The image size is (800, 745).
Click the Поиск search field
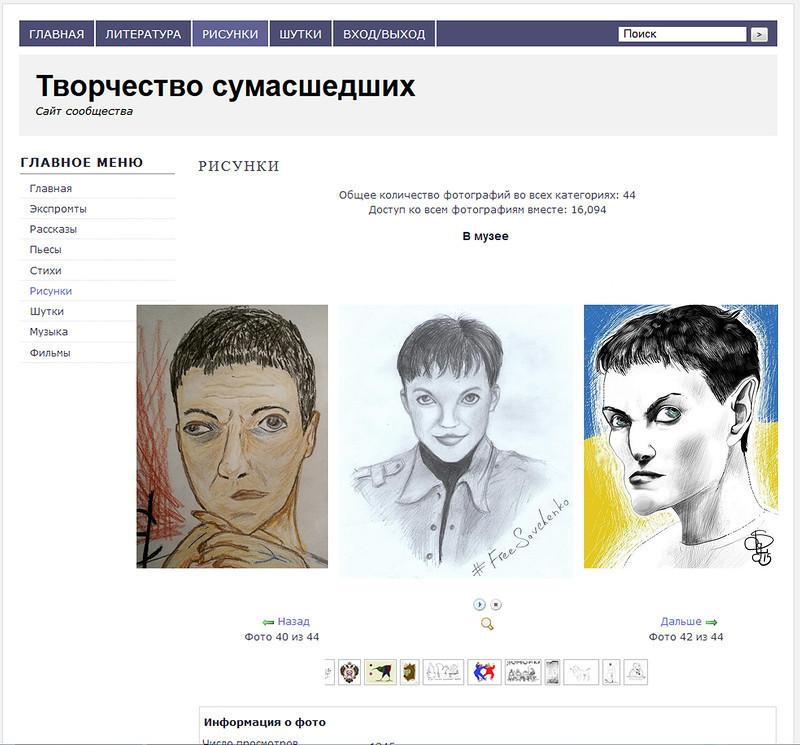coord(682,34)
